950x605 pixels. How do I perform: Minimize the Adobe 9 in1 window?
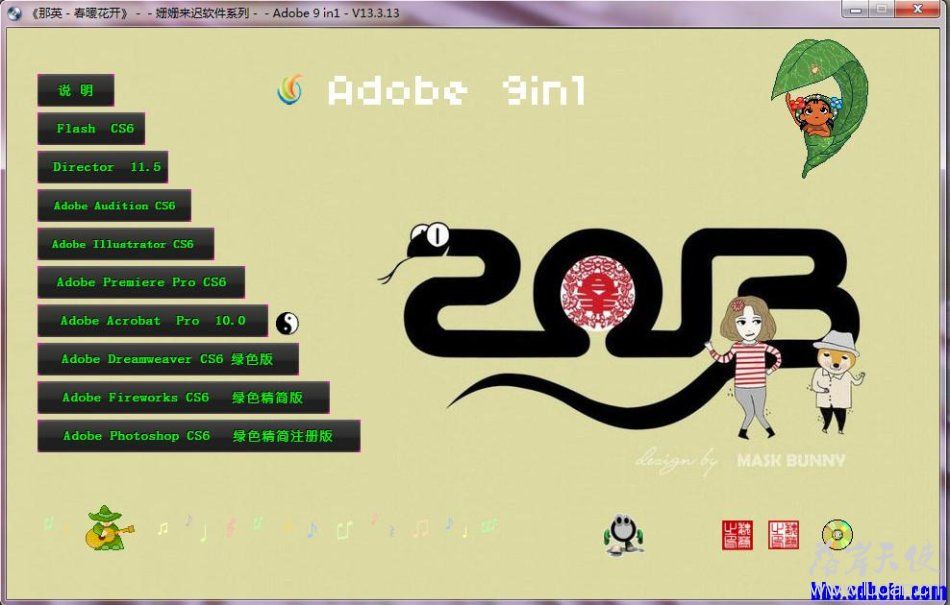(856, 9)
